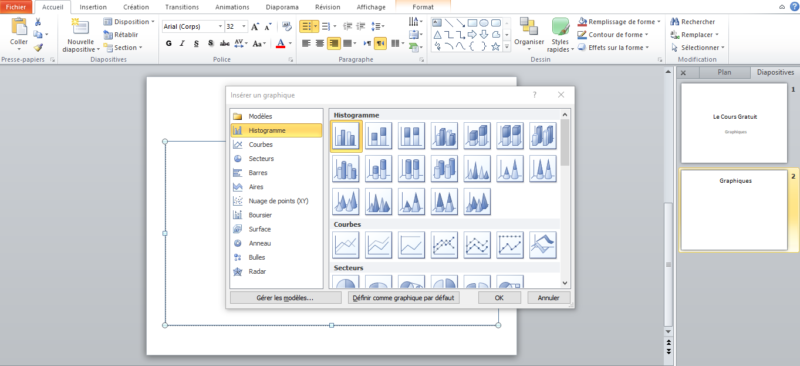Click the Nouvelle diapositive icon
800x366 pixels.
pyautogui.click(x=80, y=27)
